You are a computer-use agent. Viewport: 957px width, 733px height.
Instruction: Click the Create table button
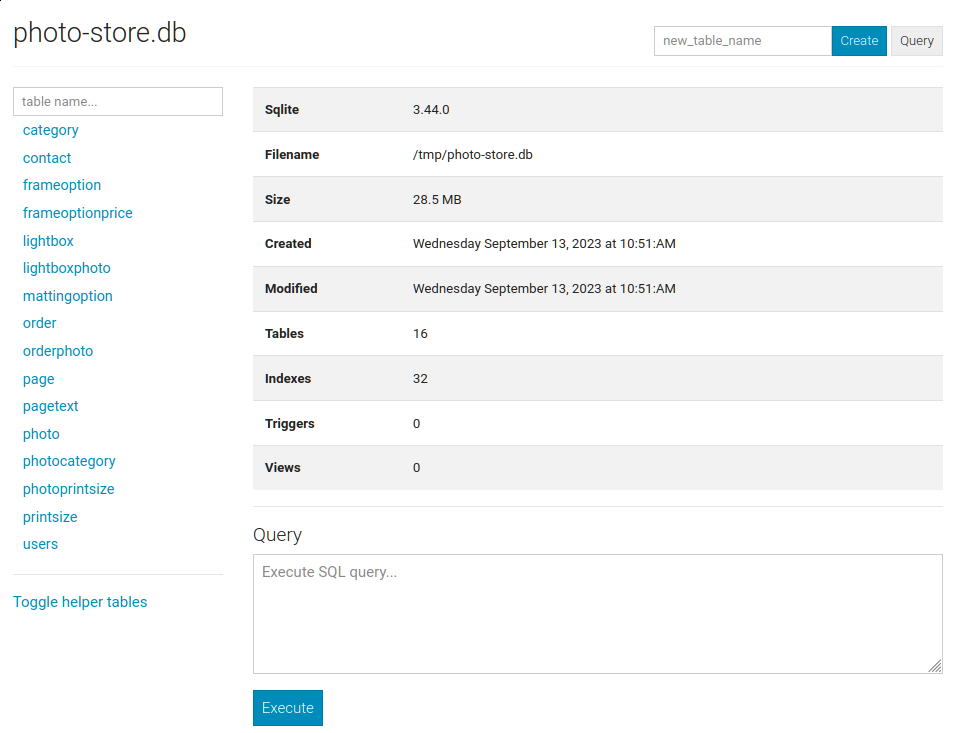pos(858,41)
